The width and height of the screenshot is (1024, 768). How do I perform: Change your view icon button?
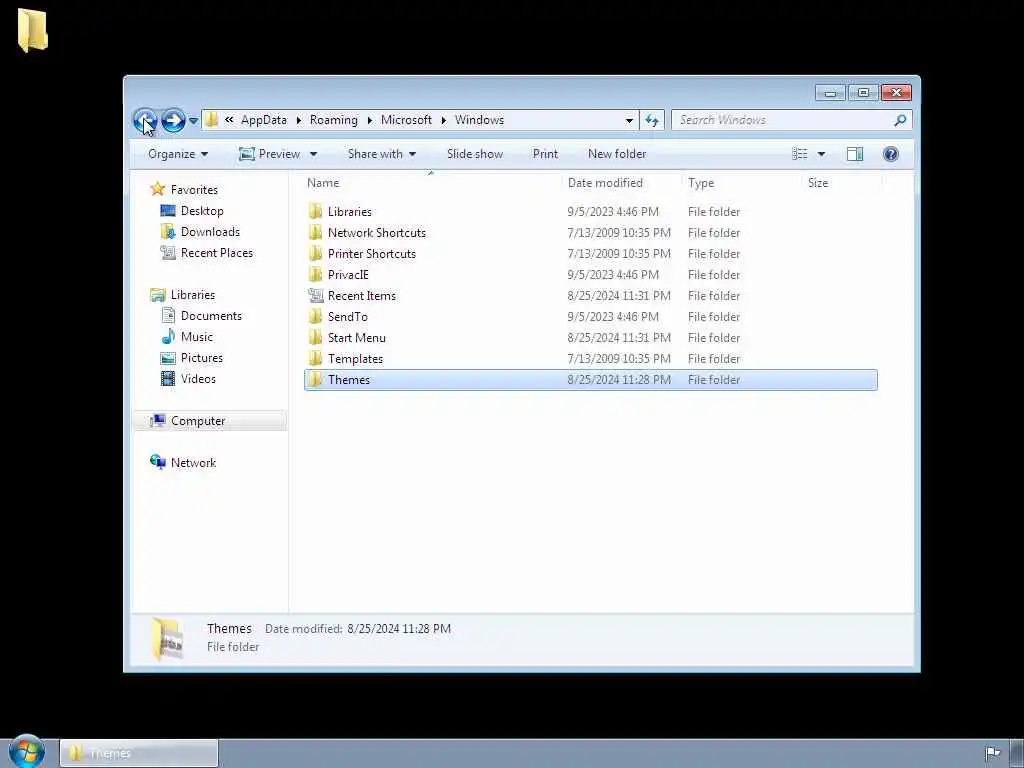pos(799,154)
